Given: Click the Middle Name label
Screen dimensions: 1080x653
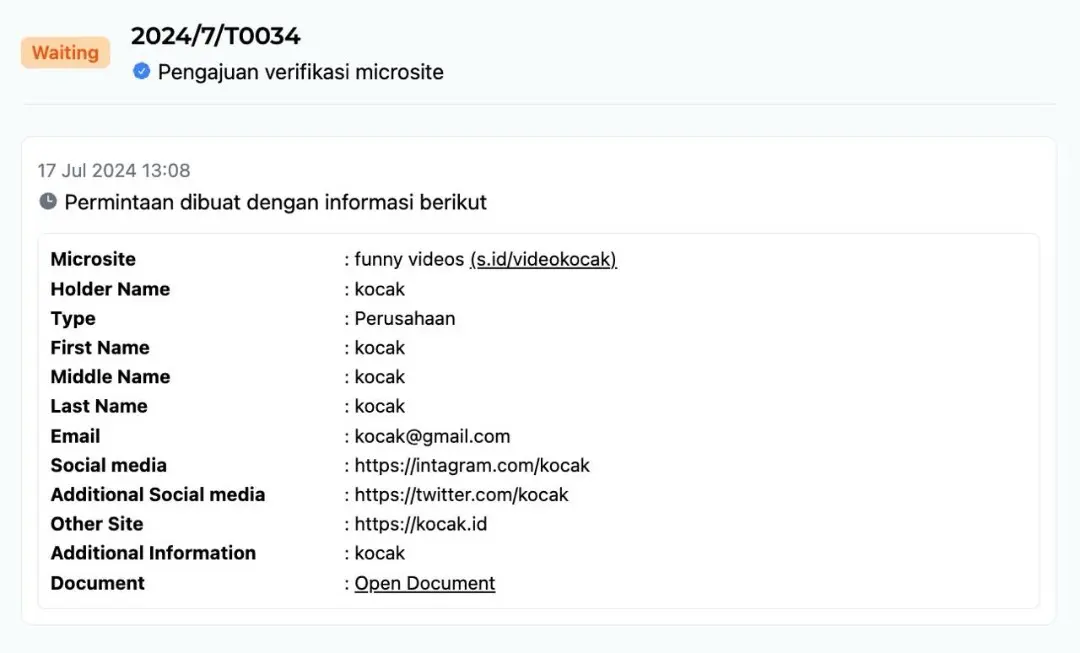Looking at the screenshot, I should click(110, 377).
